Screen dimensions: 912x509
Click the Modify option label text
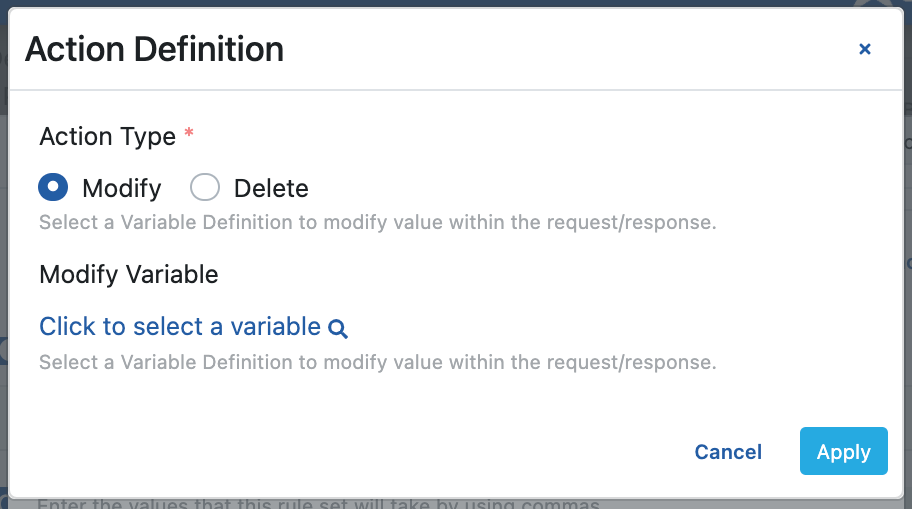tap(121, 188)
